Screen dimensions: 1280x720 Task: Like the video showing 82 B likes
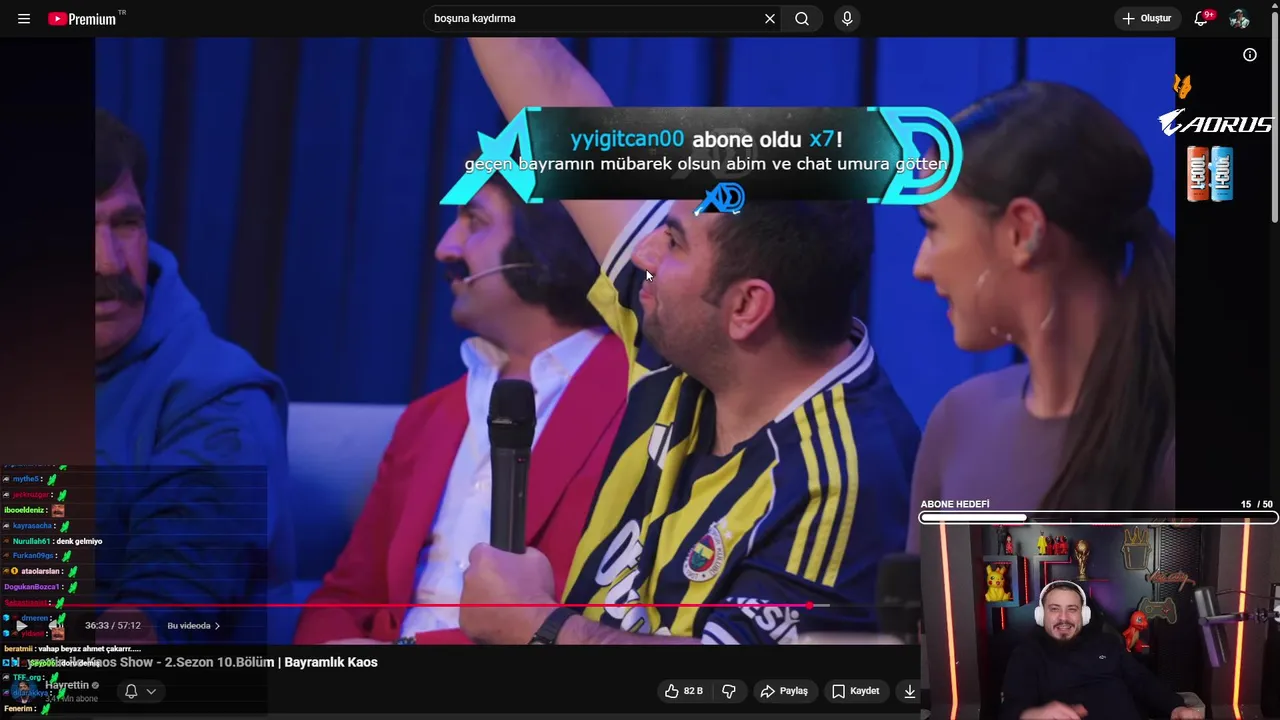tap(683, 691)
